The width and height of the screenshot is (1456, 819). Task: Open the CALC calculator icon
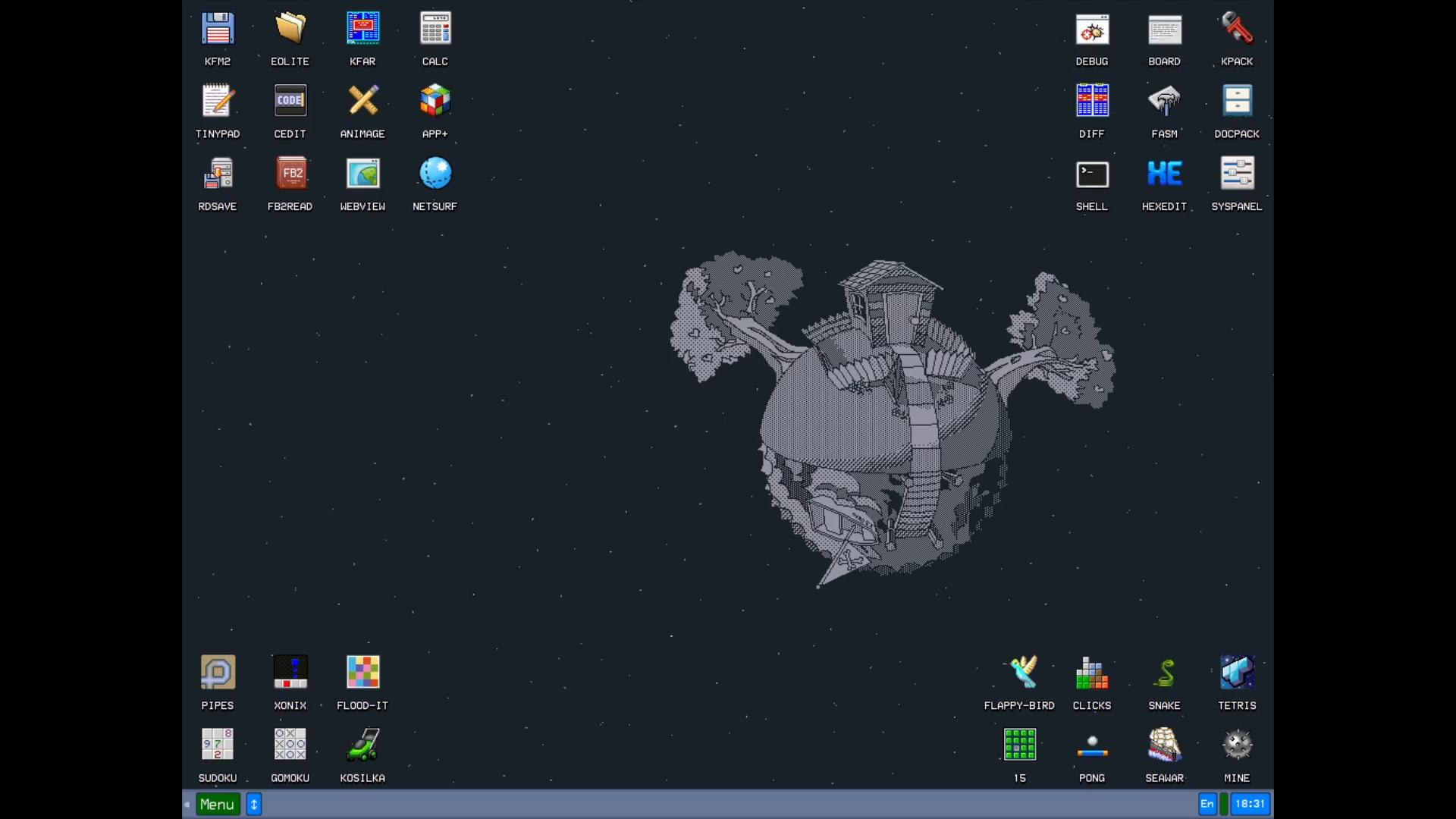pos(435,30)
